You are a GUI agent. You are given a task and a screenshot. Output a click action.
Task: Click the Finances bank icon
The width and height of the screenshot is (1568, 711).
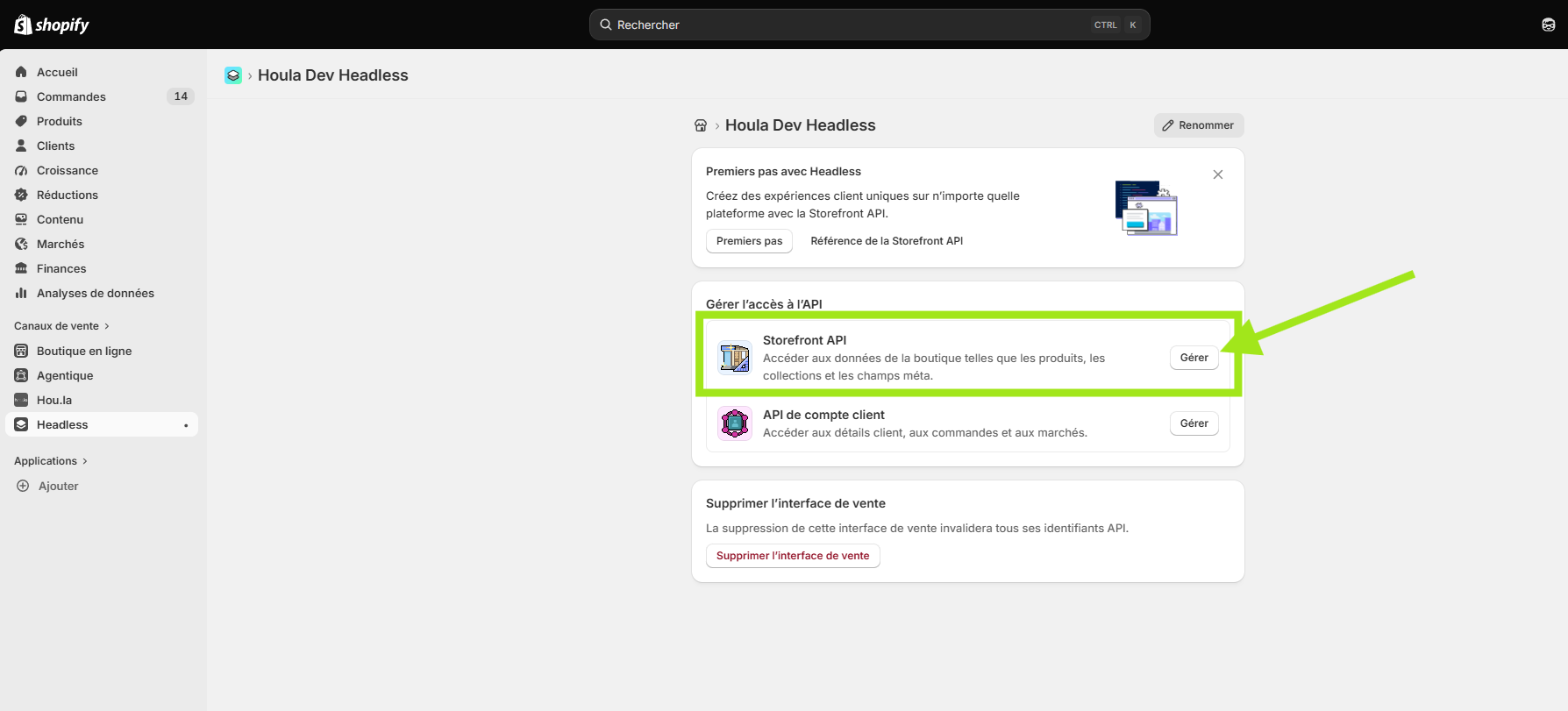coord(21,268)
